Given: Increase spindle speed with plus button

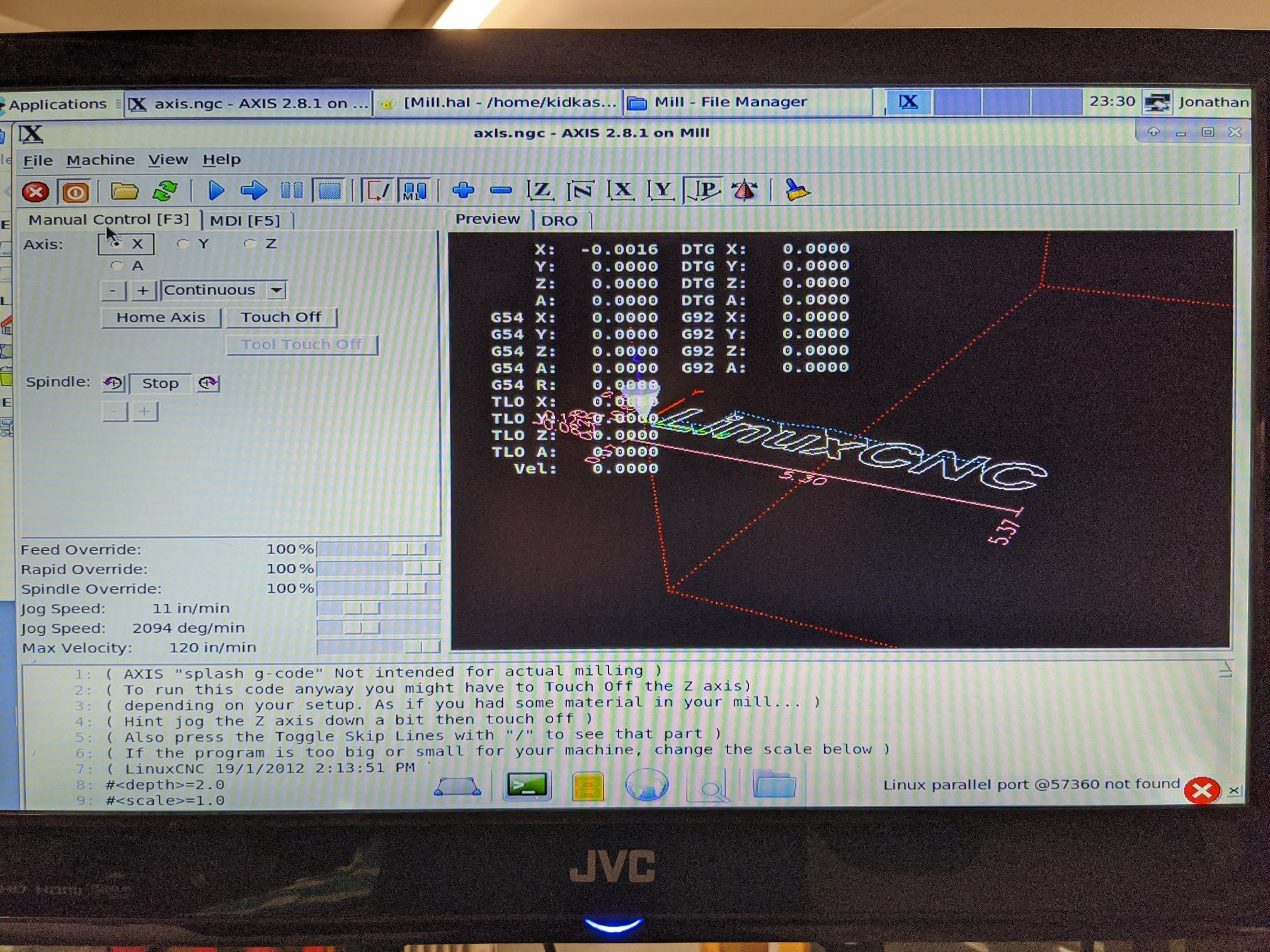Looking at the screenshot, I should click(144, 412).
